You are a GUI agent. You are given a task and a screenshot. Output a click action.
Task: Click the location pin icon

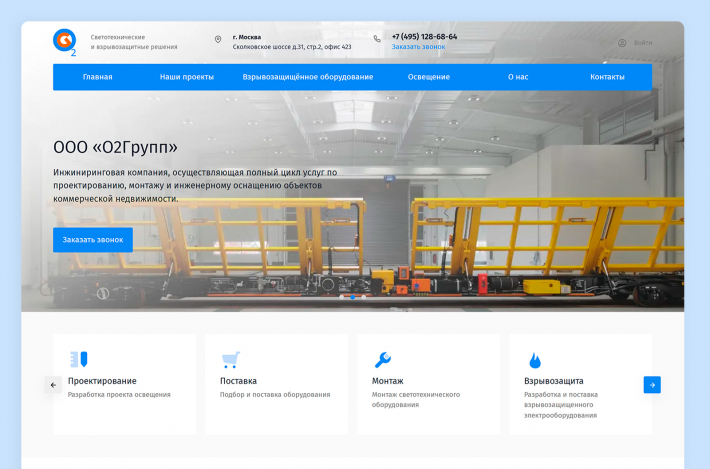tap(218, 40)
